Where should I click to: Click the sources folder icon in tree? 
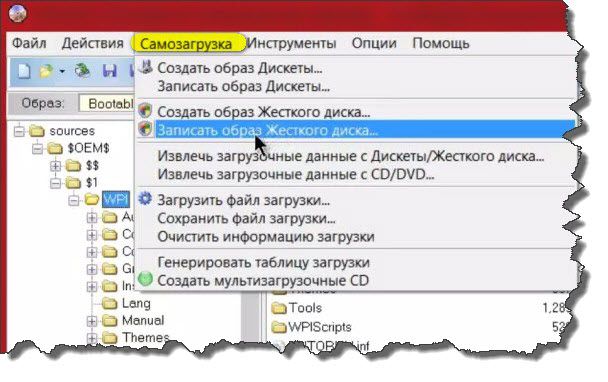37,131
